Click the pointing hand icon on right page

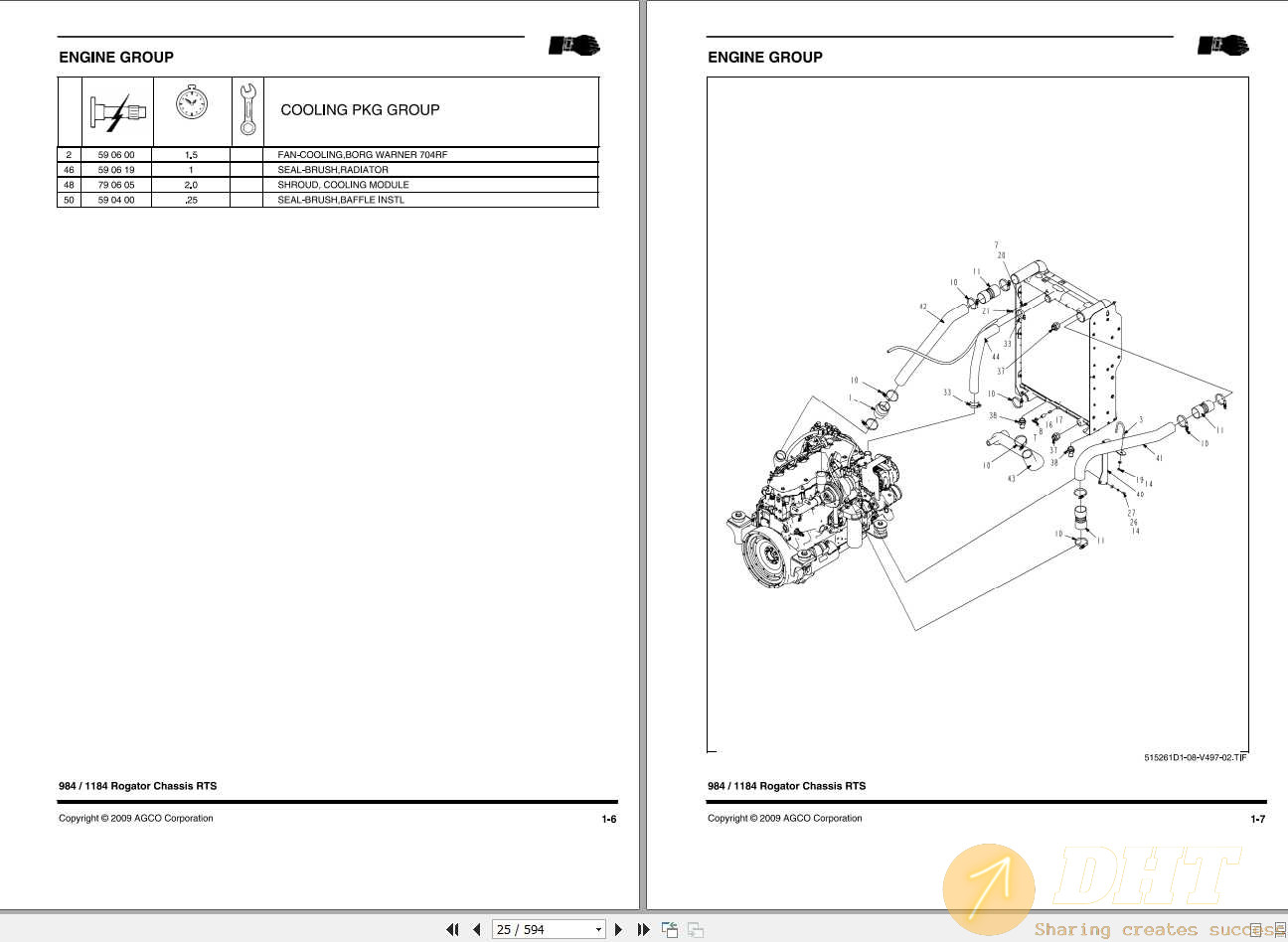[1223, 46]
